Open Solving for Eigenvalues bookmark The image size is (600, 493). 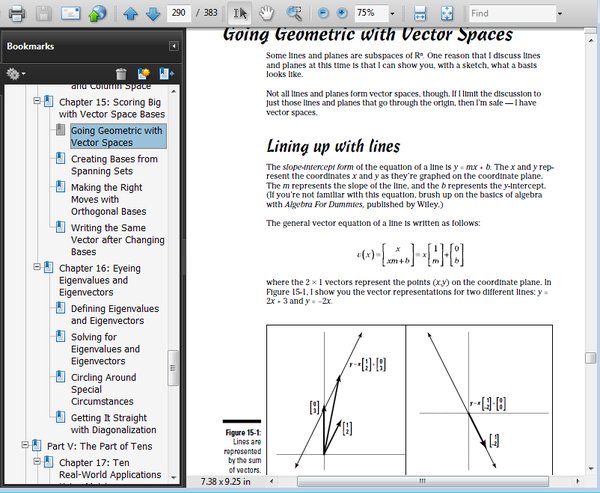(105, 349)
